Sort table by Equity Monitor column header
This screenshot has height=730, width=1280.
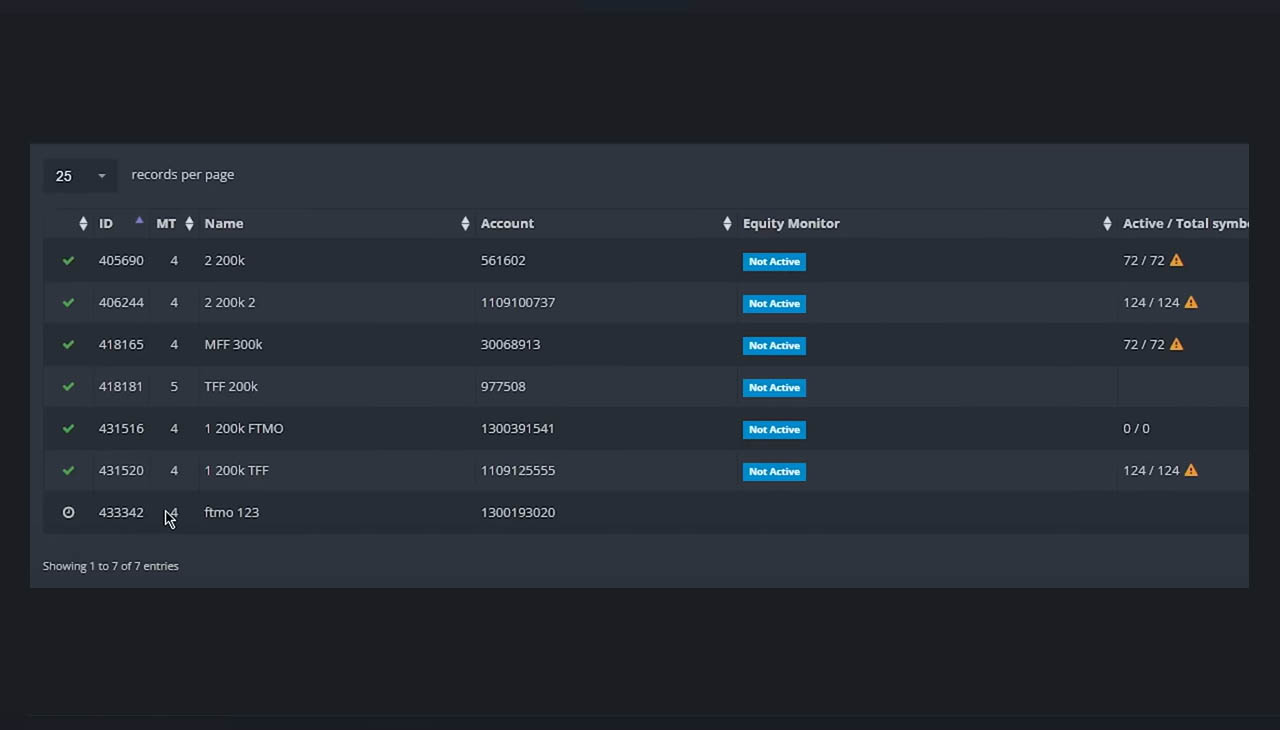pos(791,223)
